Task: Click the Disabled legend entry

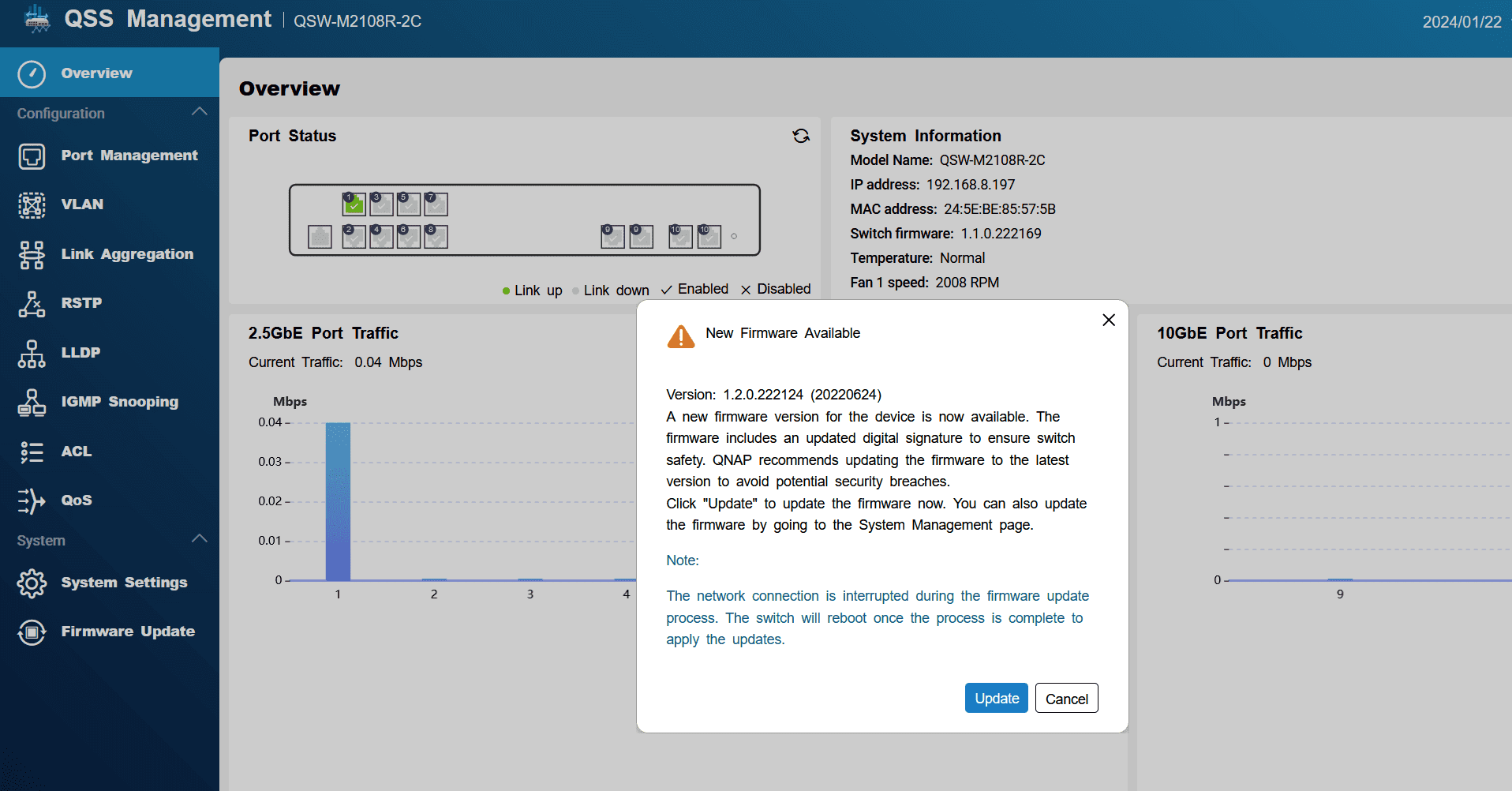Action: [x=776, y=289]
